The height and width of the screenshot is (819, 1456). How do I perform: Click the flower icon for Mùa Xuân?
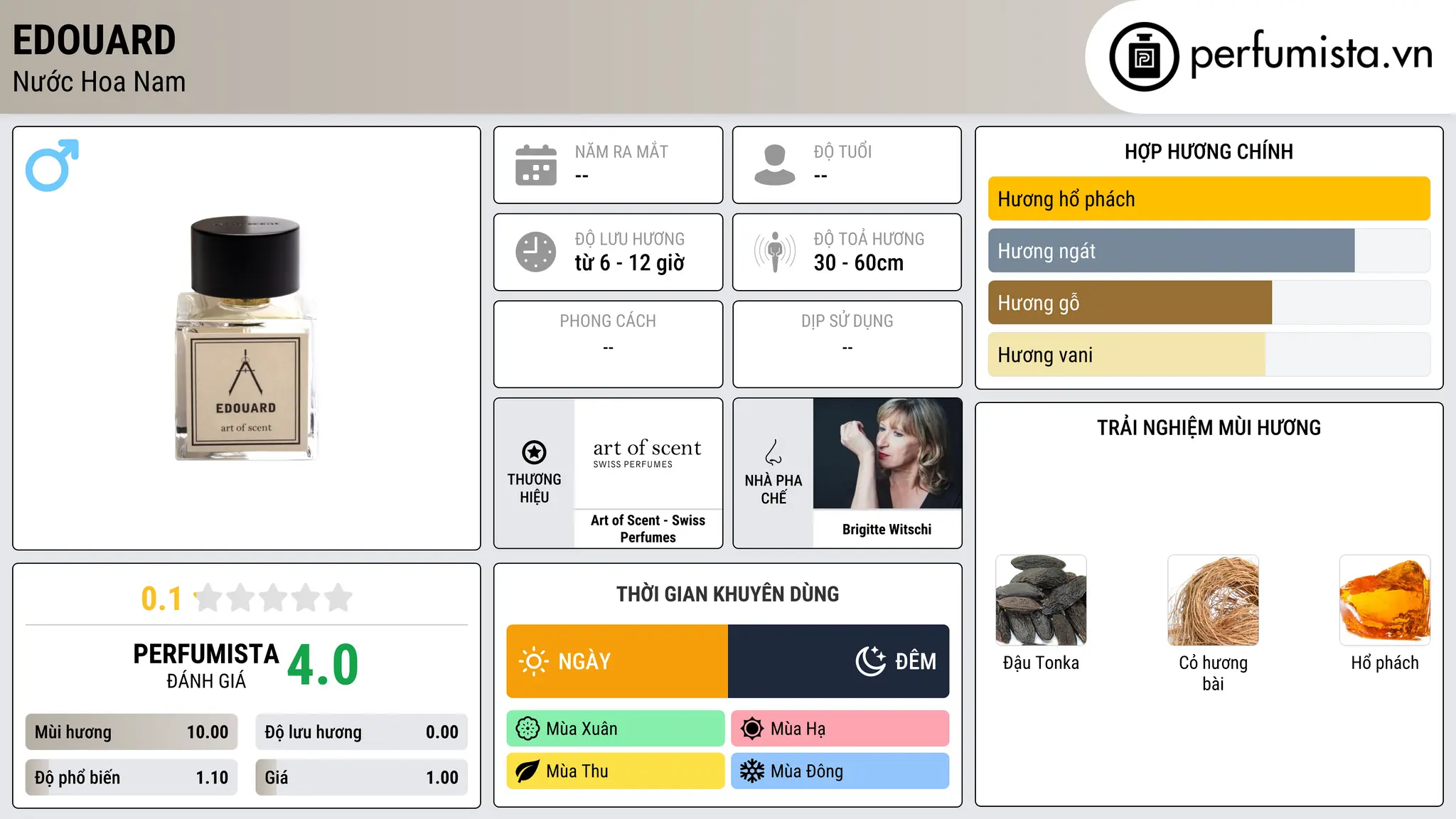[x=528, y=729]
